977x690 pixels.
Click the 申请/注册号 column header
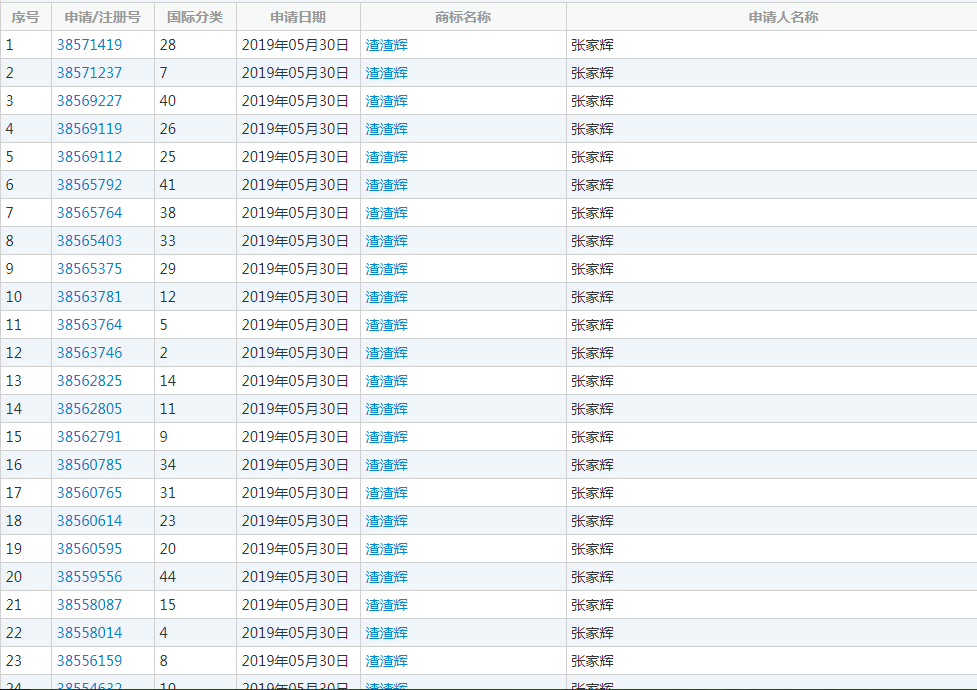[102, 17]
